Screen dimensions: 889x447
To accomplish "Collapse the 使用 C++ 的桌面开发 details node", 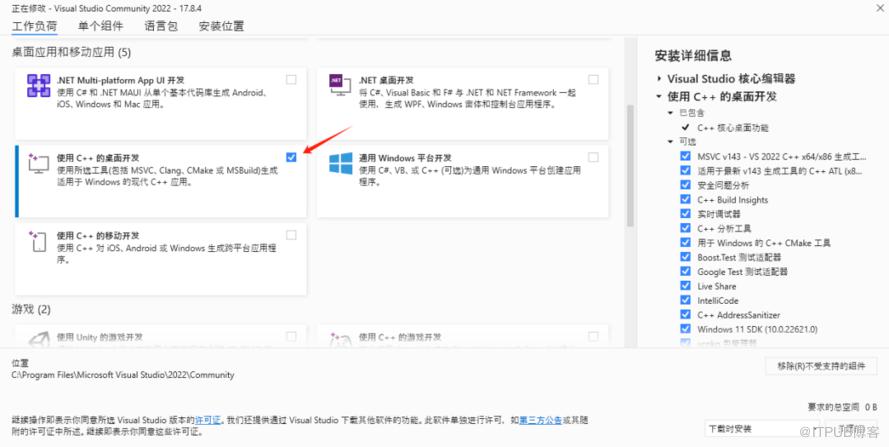I will click(659, 96).
